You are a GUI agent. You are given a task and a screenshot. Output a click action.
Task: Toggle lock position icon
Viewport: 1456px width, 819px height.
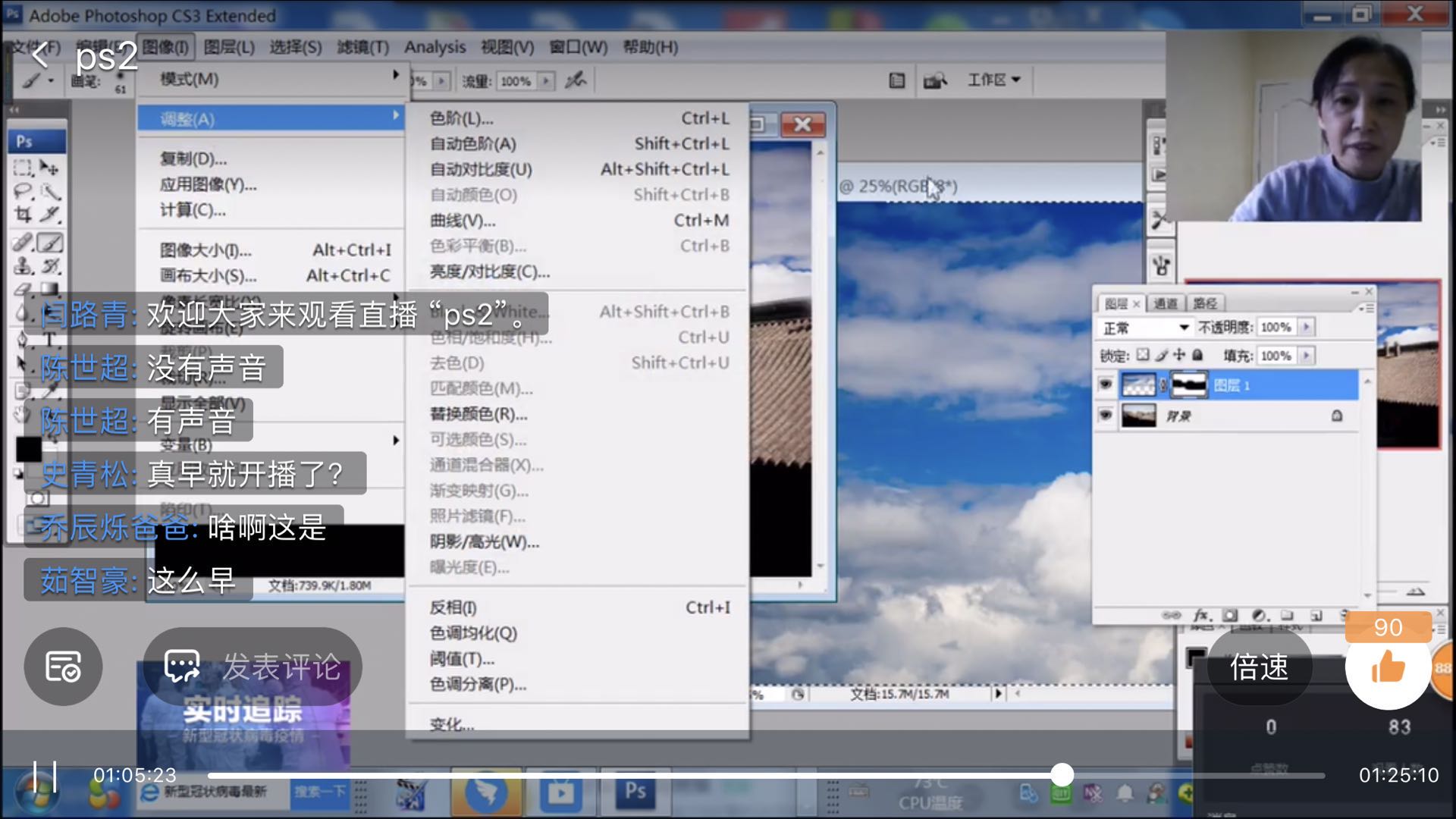(x=1179, y=355)
